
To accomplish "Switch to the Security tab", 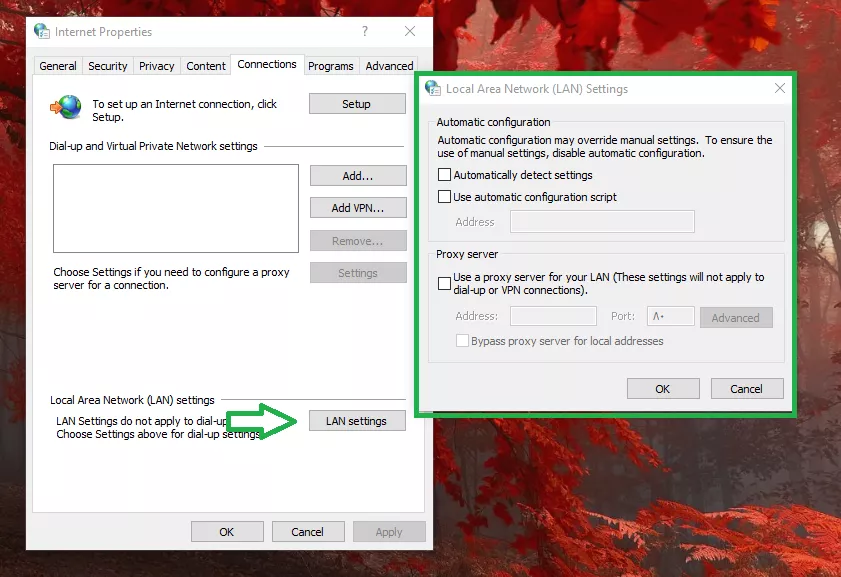I will pos(107,66).
